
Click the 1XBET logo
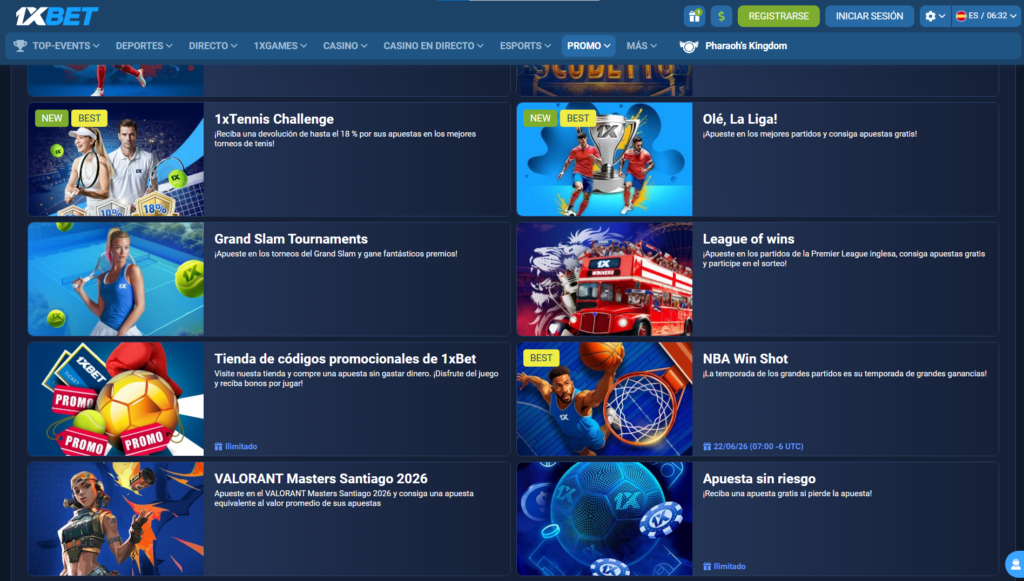pos(56,16)
